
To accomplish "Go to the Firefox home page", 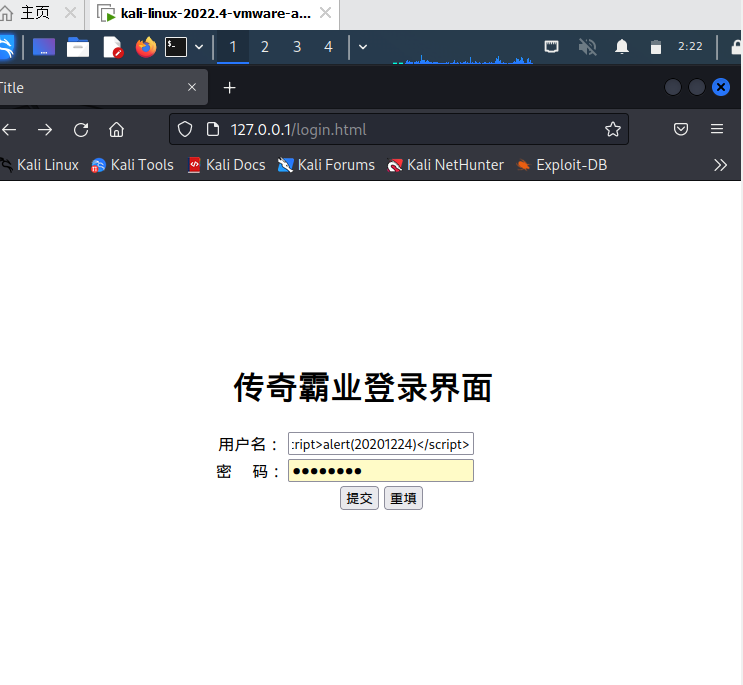I will pyautogui.click(x=117, y=129).
